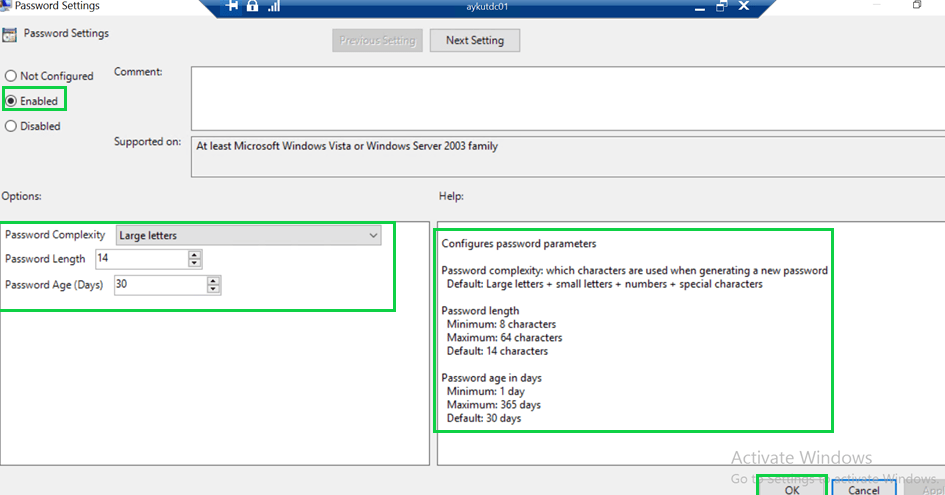Increase Password Age days with up arrow
This screenshot has height=495, width=945.
coord(213,281)
